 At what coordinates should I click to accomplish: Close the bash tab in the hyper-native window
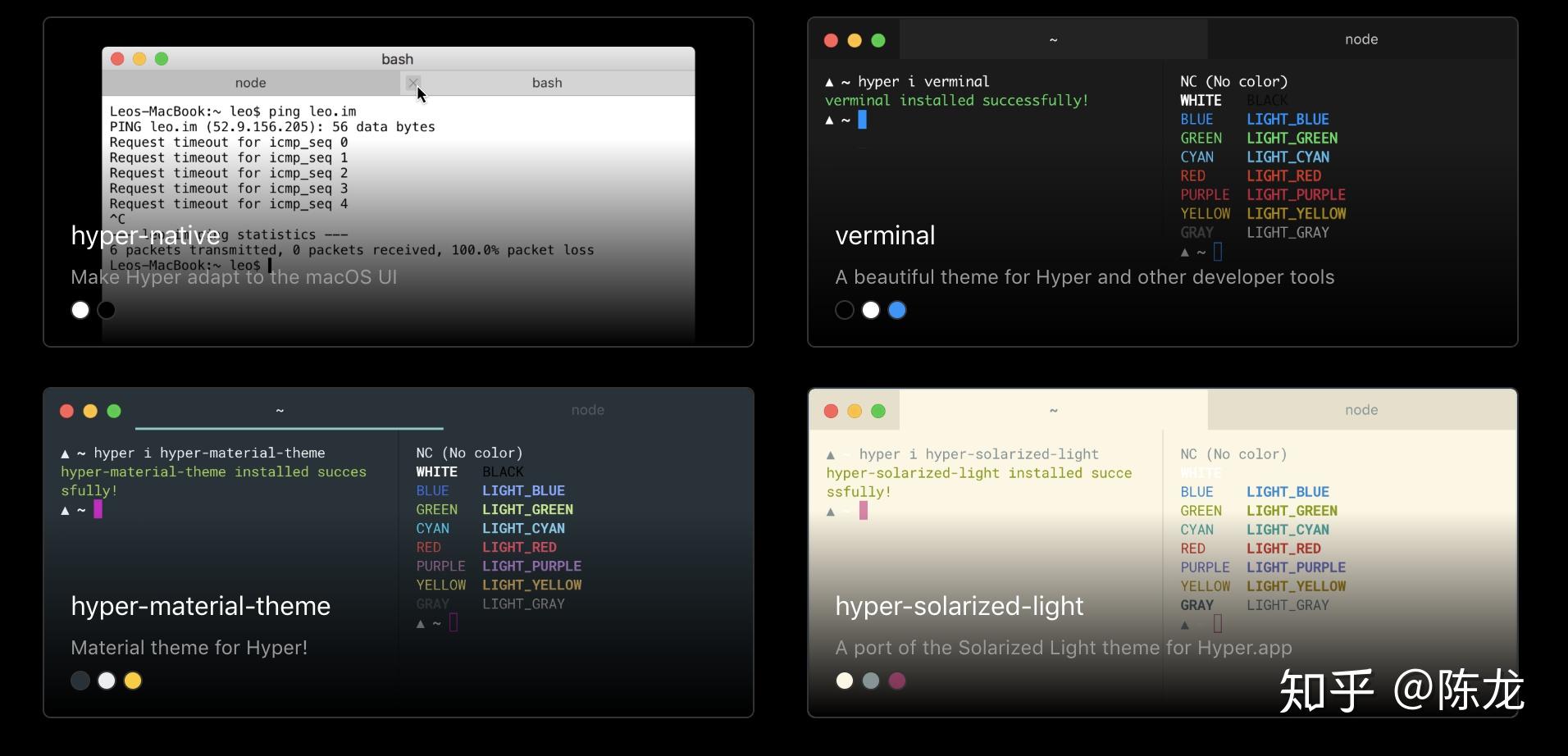click(413, 83)
